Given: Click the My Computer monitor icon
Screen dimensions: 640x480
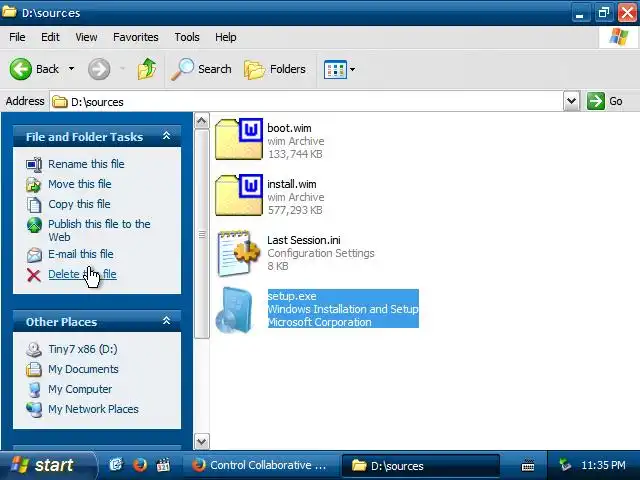Looking at the screenshot, I should click(x=34, y=389).
